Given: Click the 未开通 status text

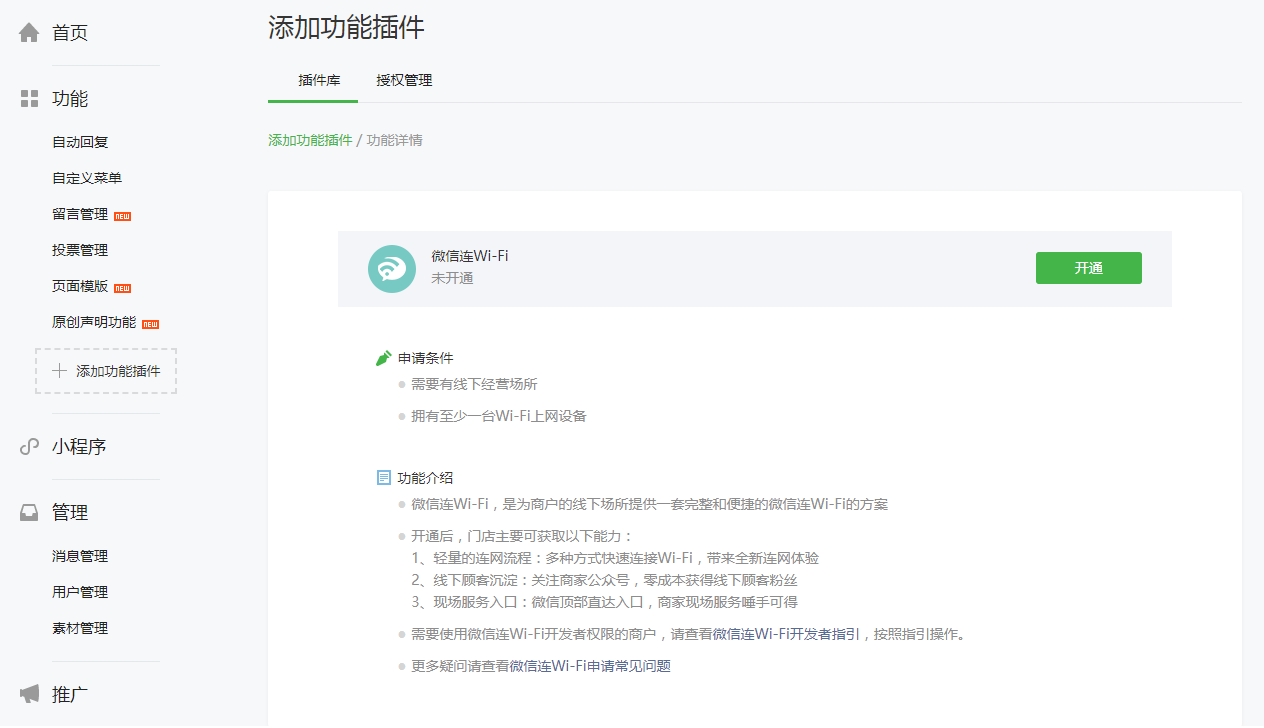Looking at the screenshot, I should 452,278.
